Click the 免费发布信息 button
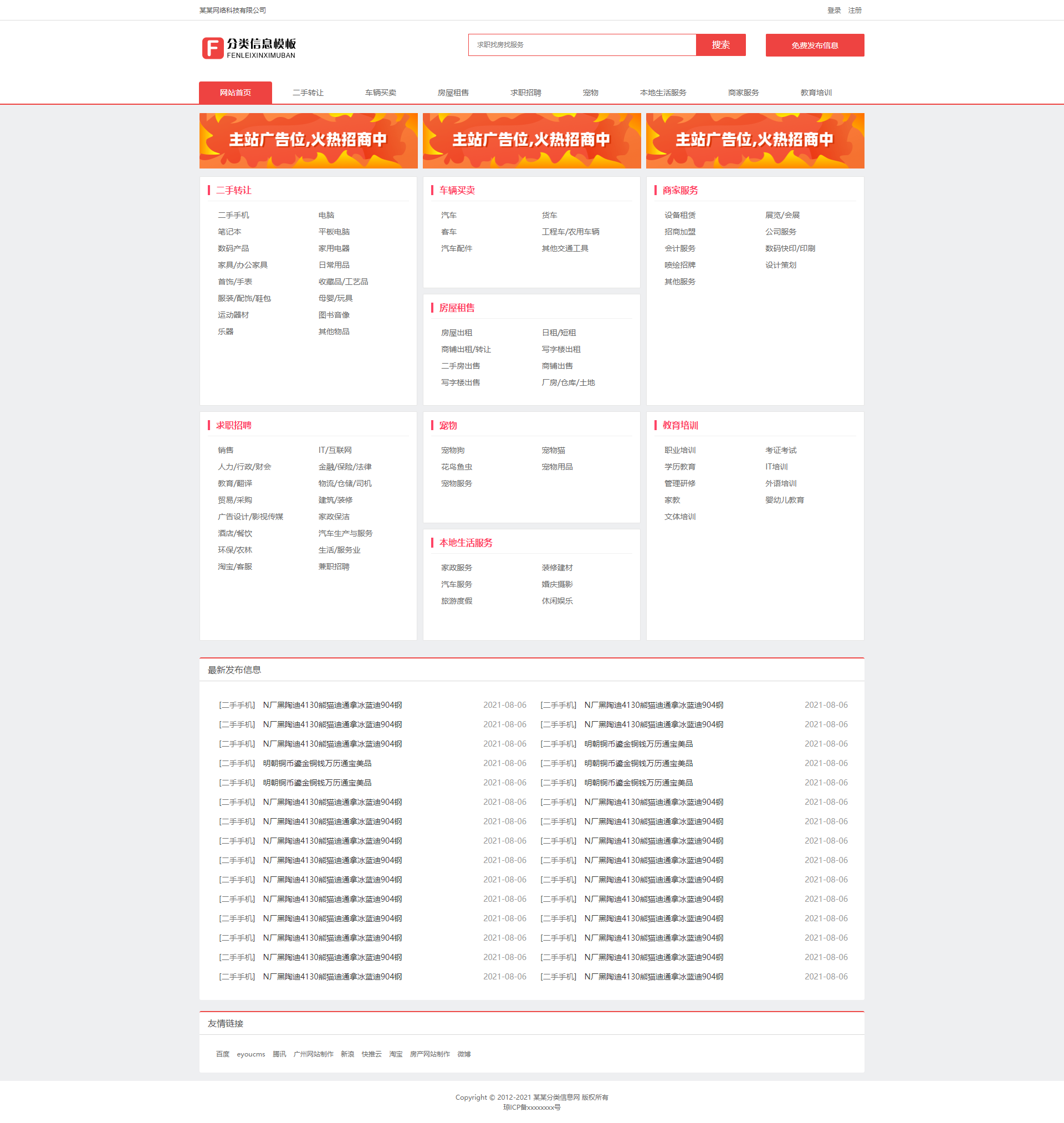The height and width of the screenshot is (1123, 1064). click(x=815, y=45)
